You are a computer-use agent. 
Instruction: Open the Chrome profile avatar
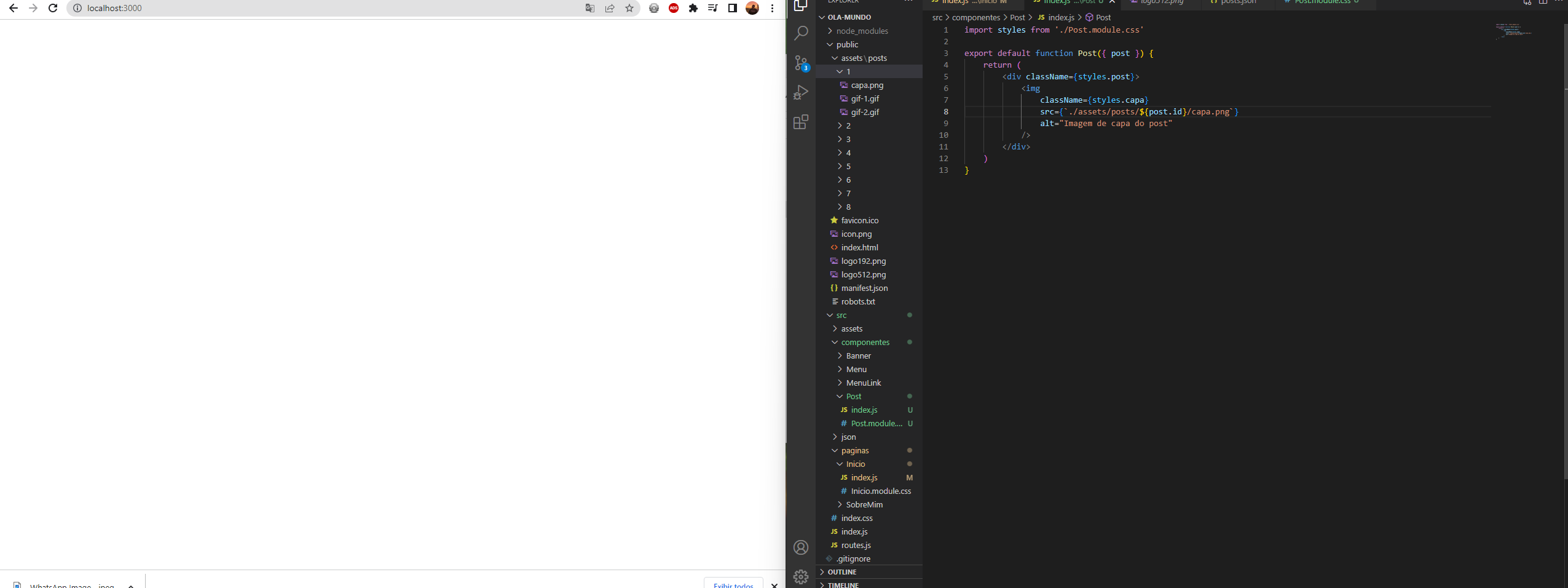click(752, 8)
